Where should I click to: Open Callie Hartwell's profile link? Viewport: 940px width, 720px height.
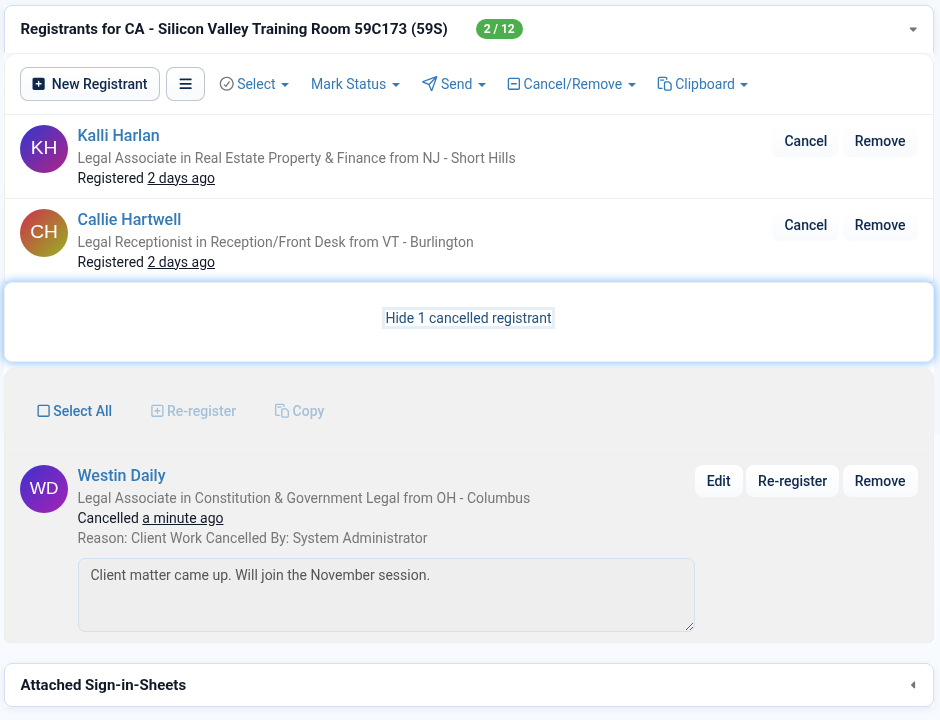tap(129, 219)
